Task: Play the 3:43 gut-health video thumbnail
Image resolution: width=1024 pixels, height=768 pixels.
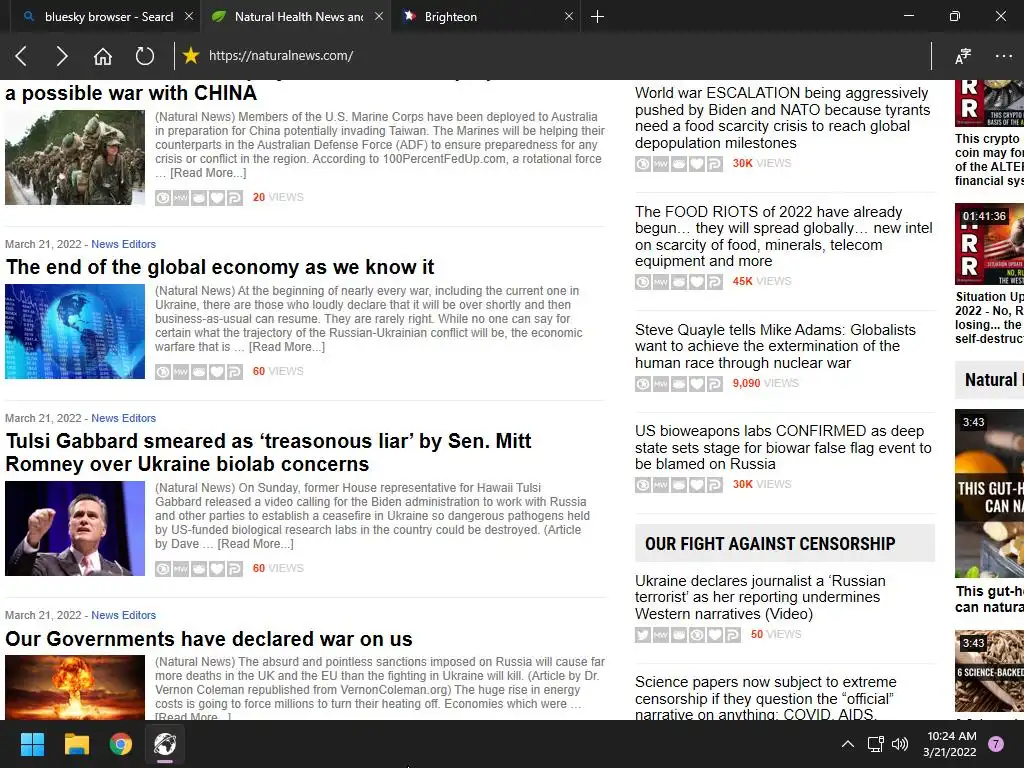Action: [989, 494]
